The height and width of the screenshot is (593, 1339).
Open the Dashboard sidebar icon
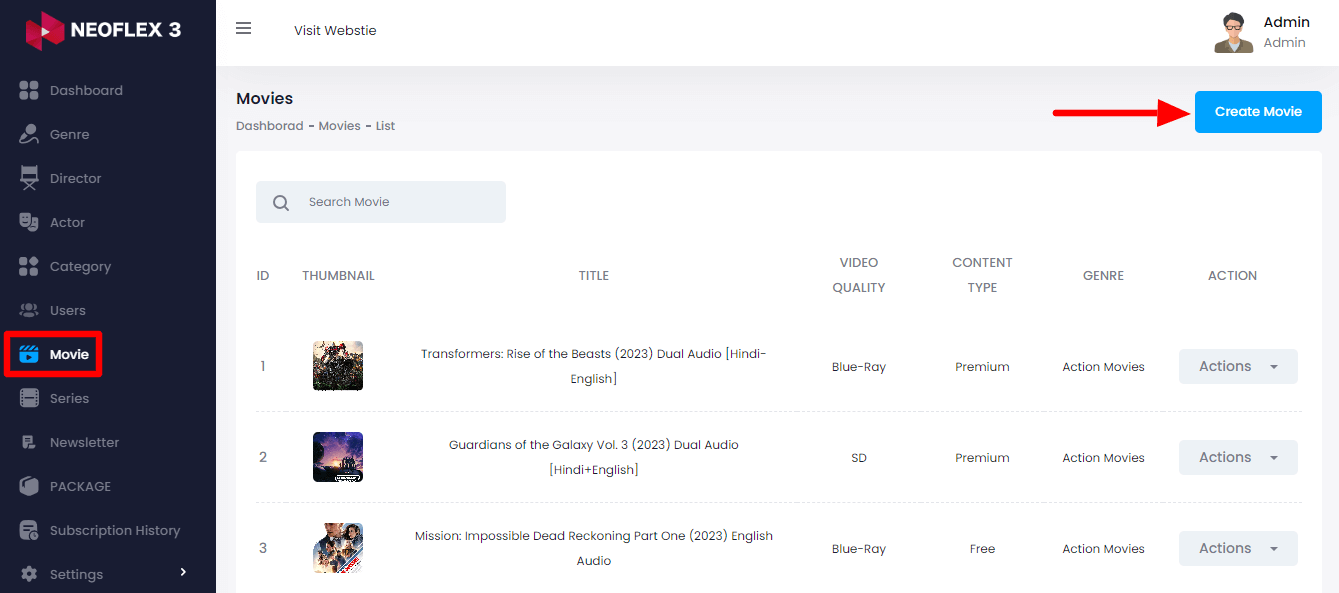[x=29, y=90]
